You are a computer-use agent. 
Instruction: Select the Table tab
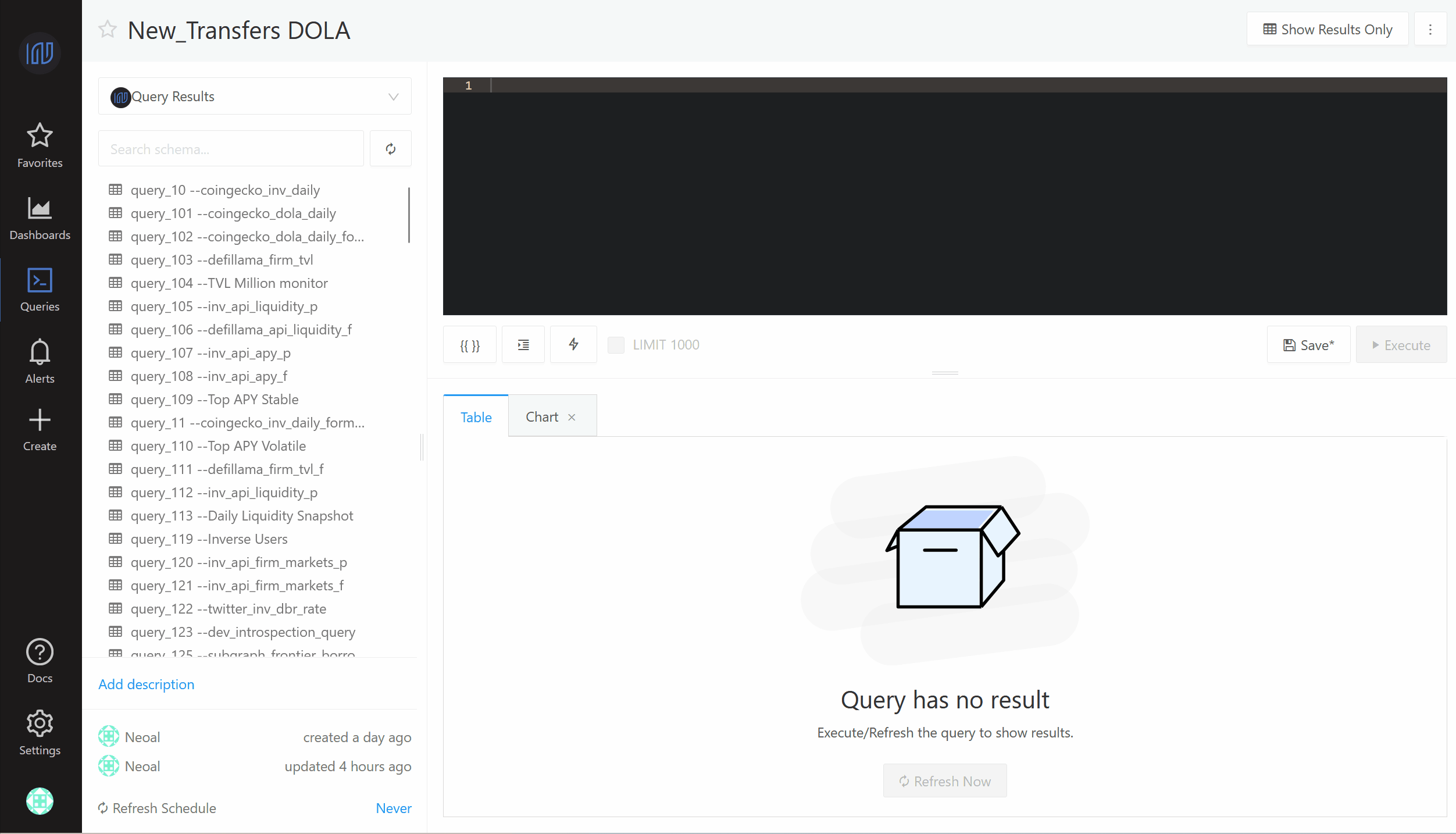476,417
